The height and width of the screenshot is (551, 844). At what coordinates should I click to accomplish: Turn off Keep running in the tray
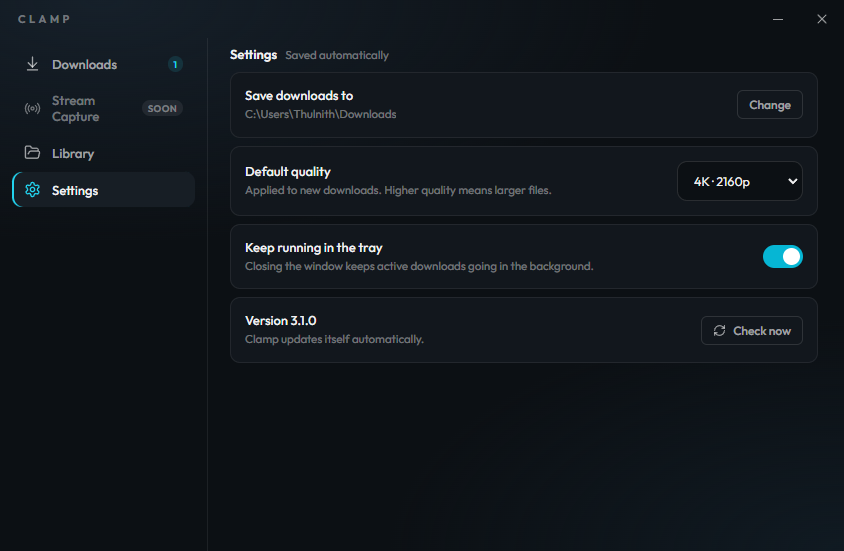pos(783,257)
